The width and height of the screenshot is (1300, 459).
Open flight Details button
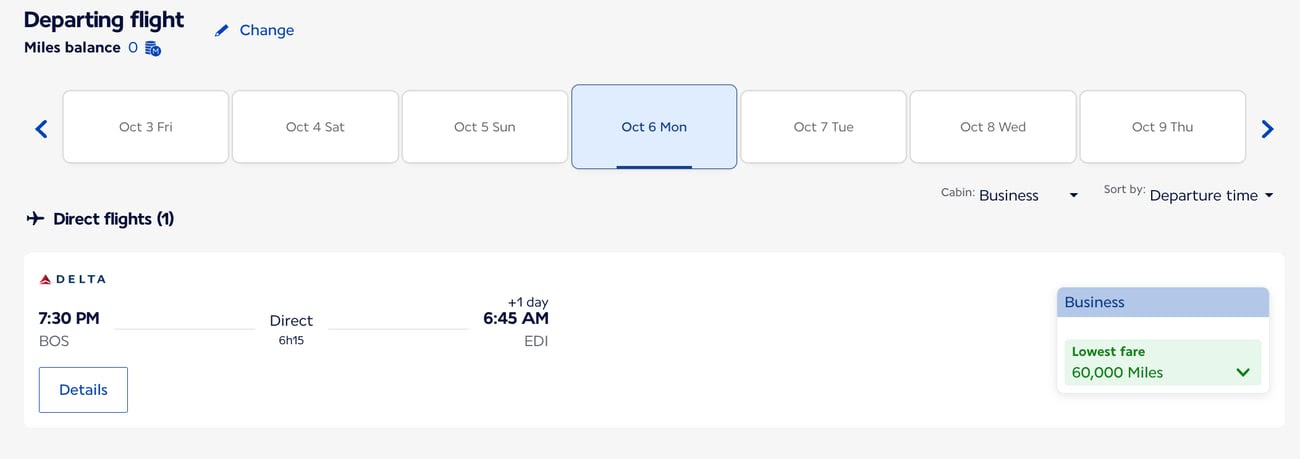[x=83, y=390]
